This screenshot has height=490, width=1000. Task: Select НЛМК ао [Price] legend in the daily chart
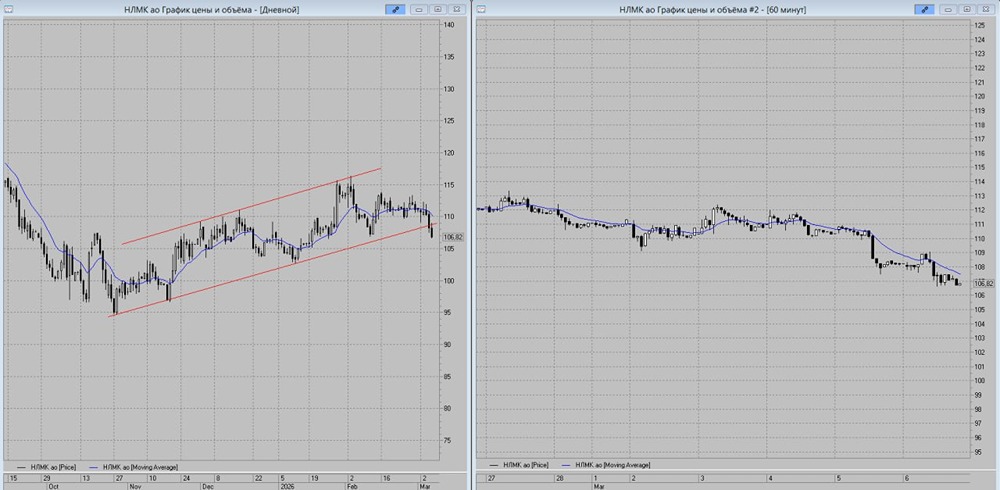click(x=47, y=467)
